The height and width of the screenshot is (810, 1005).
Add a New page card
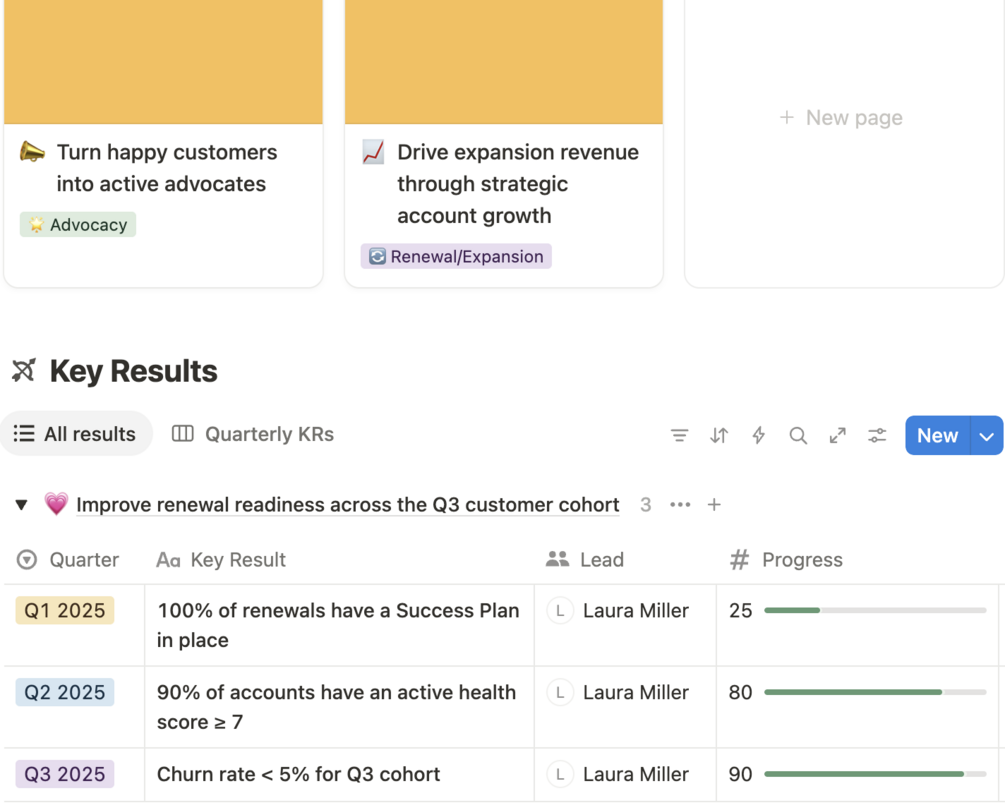point(842,118)
